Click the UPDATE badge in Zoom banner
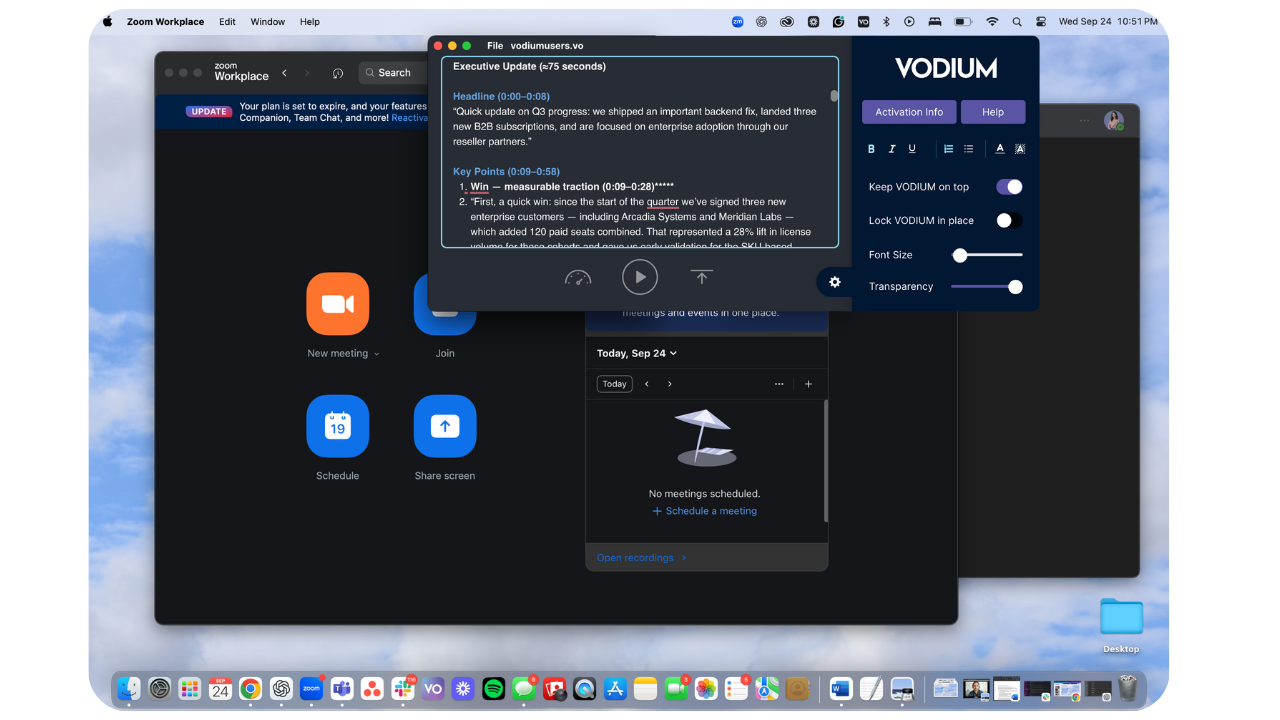1280x720 pixels. (209, 111)
